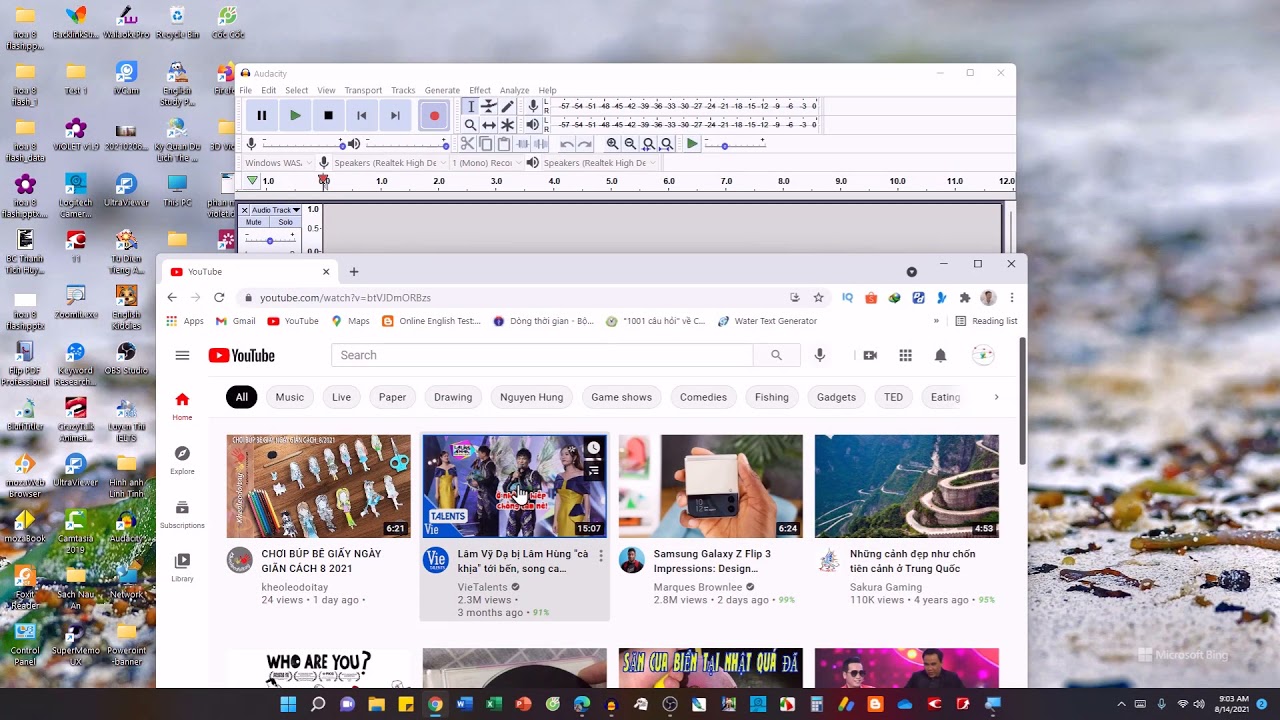Open the Audacity Generate menu
This screenshot has height=720, width=1280.
(442, 90)
